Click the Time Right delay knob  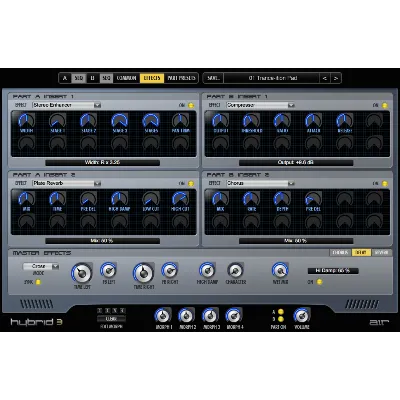(x=144, y=273)
